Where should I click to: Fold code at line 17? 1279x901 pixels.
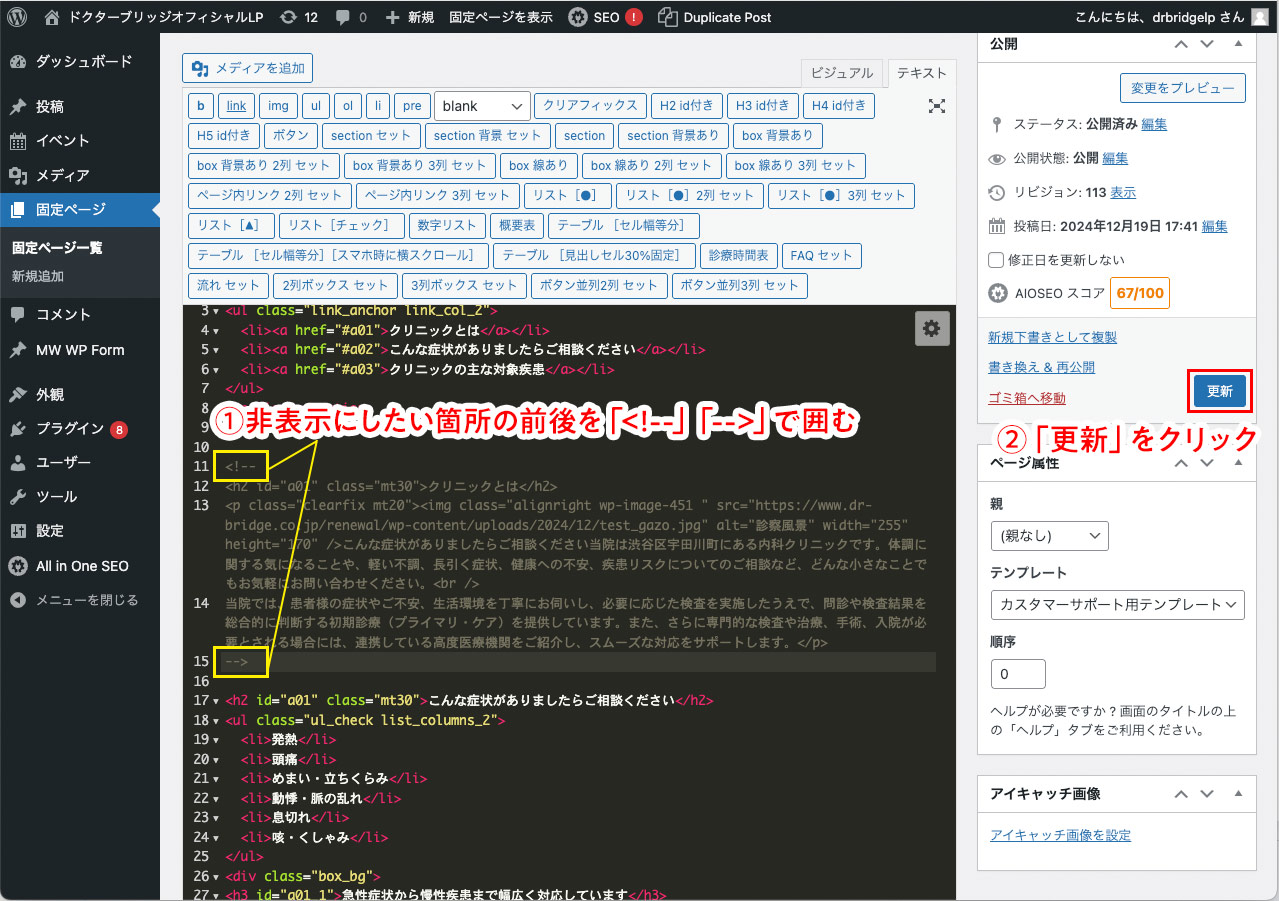pyautogui.click(x=217, y=701)
